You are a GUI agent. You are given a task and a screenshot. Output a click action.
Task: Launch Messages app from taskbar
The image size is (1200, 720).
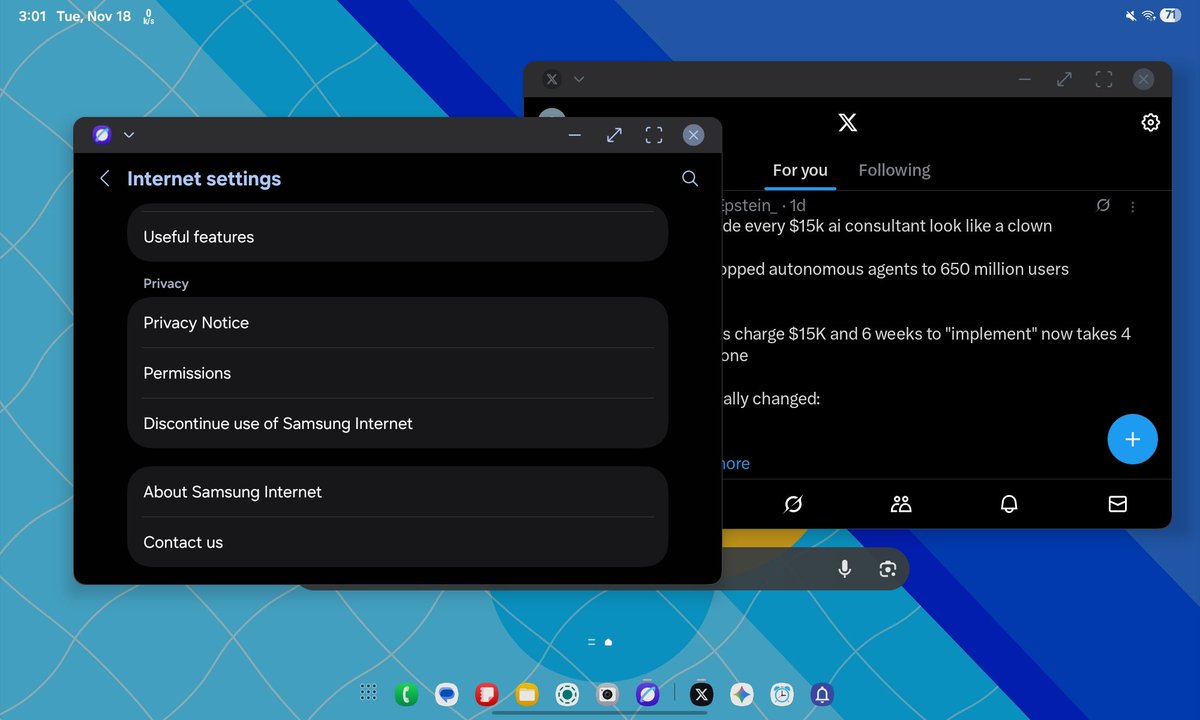click(447, 694)
